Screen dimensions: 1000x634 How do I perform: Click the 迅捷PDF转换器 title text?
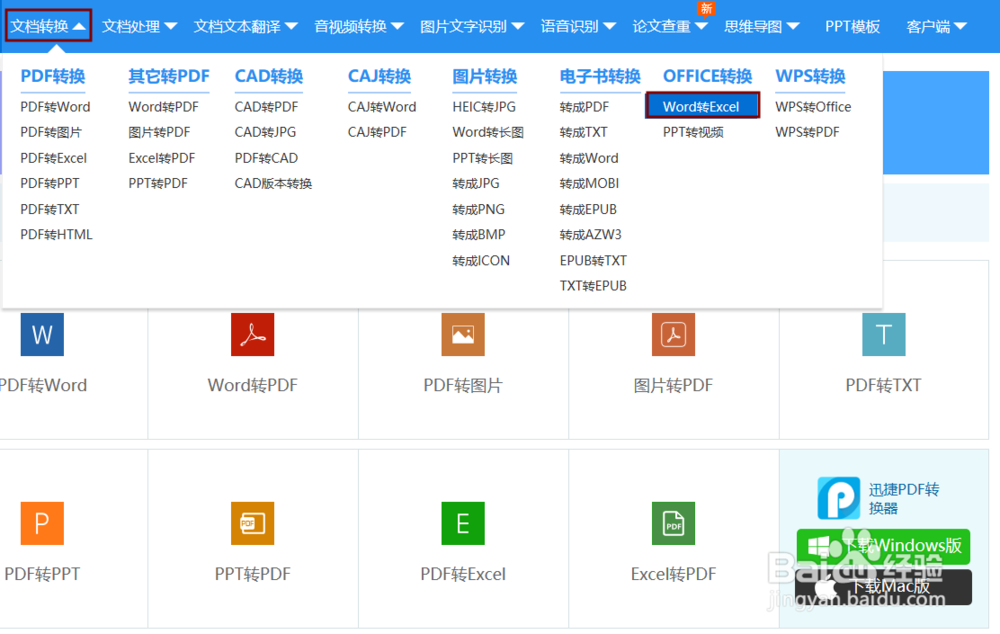click(x=904, y=498)
